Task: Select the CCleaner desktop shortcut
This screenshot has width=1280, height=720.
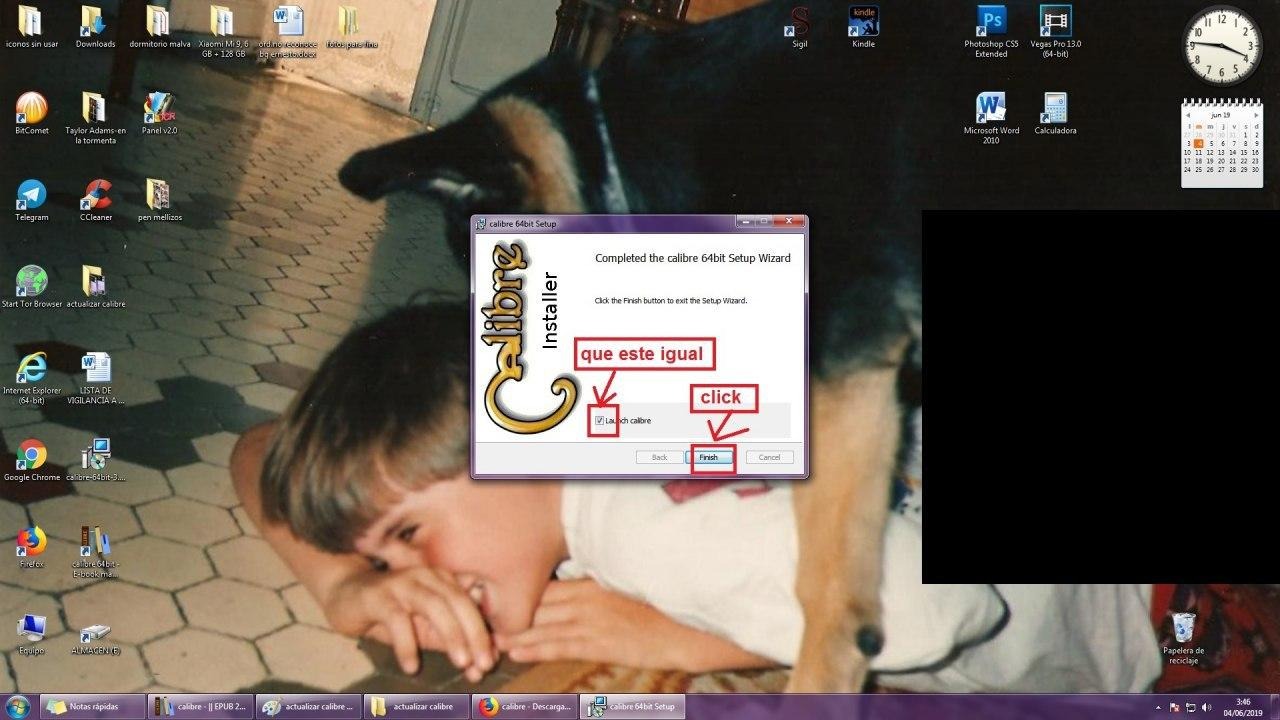Action: pos(95,200)
